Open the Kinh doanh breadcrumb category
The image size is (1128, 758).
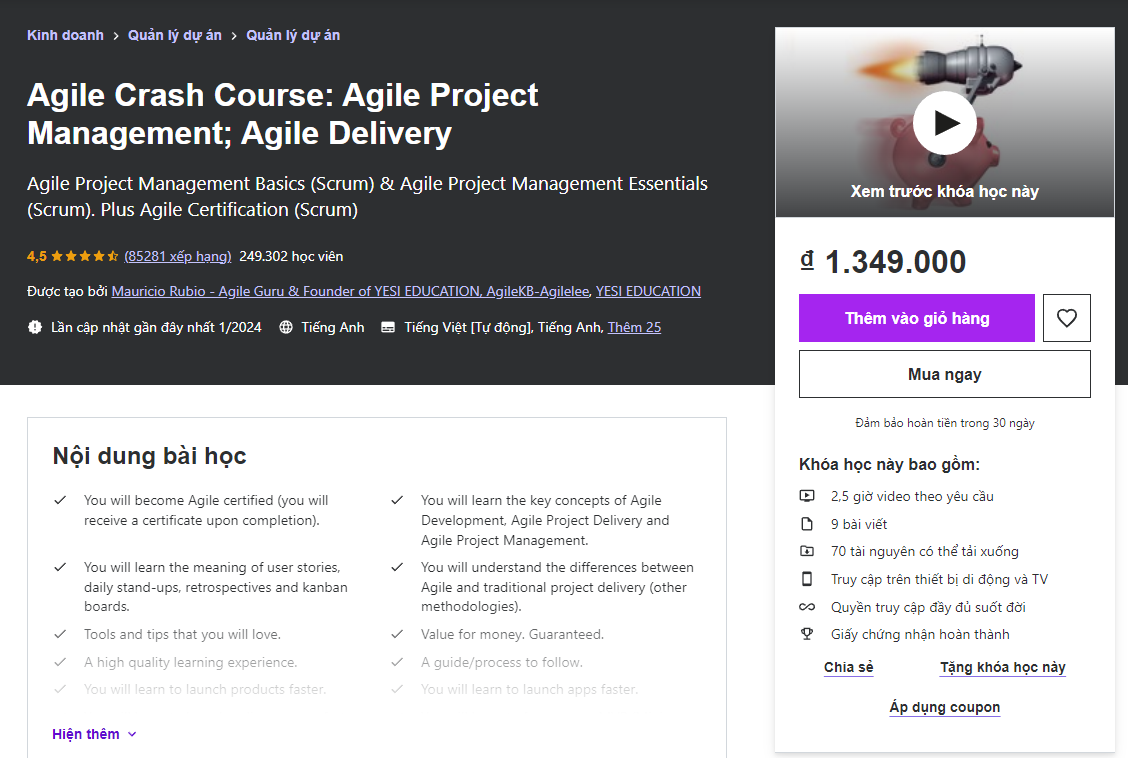[x=65, y=35]
